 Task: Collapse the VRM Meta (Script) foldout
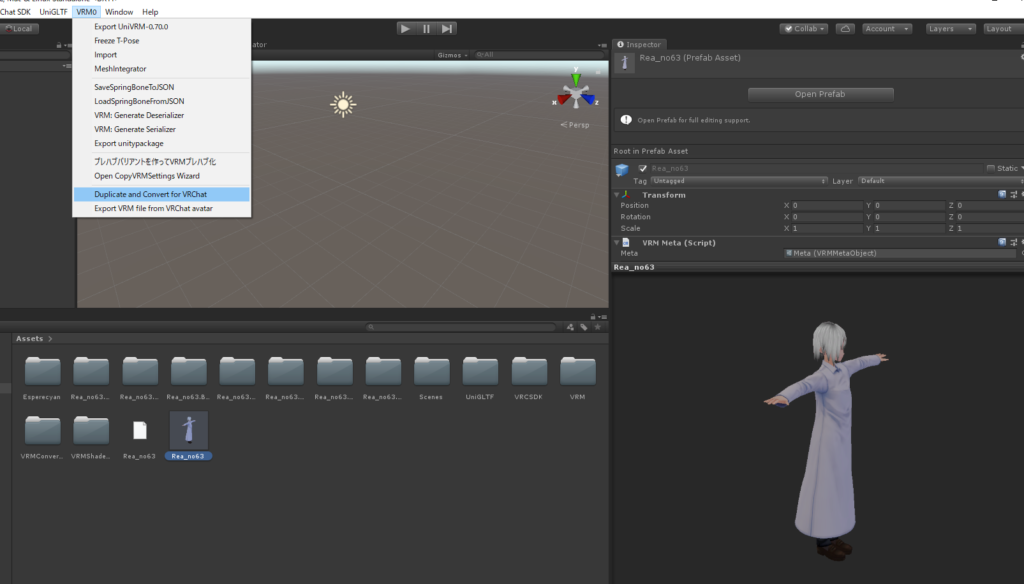pos(616,242)
